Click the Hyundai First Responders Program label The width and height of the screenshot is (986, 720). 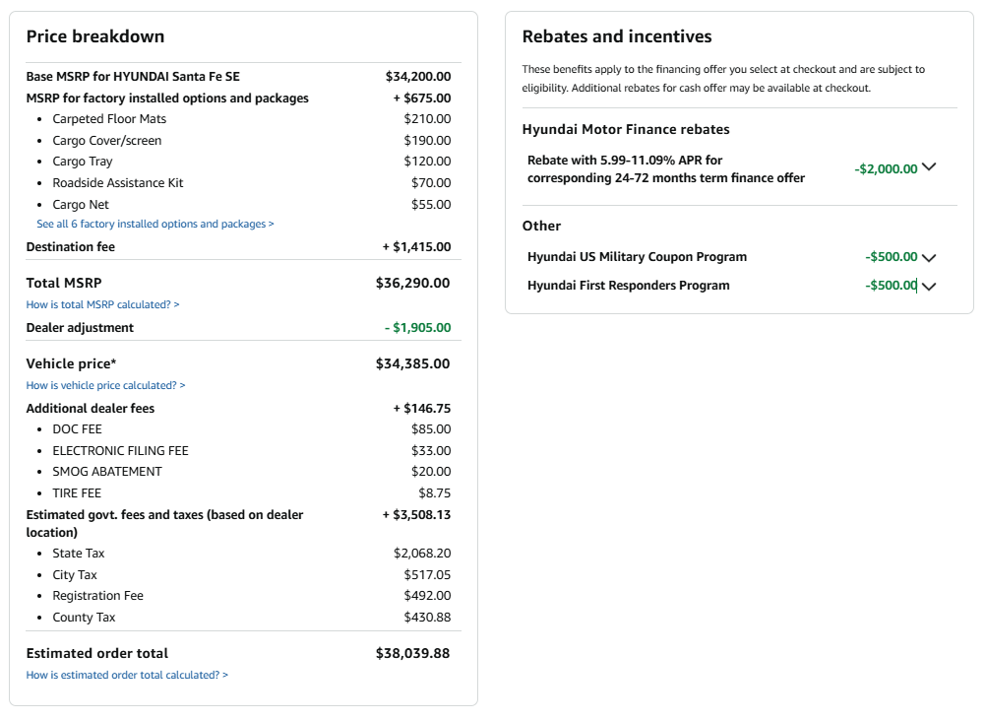(628, 285)
